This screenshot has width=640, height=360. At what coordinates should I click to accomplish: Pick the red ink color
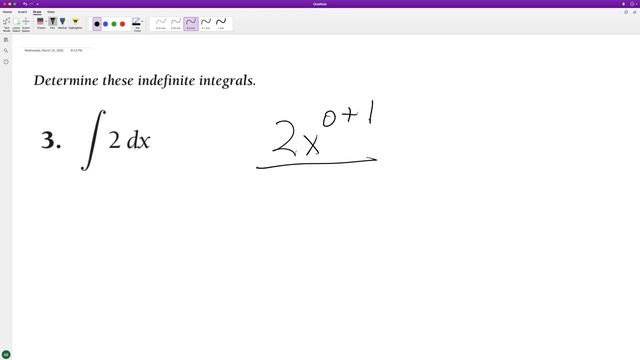coord(122,24)
